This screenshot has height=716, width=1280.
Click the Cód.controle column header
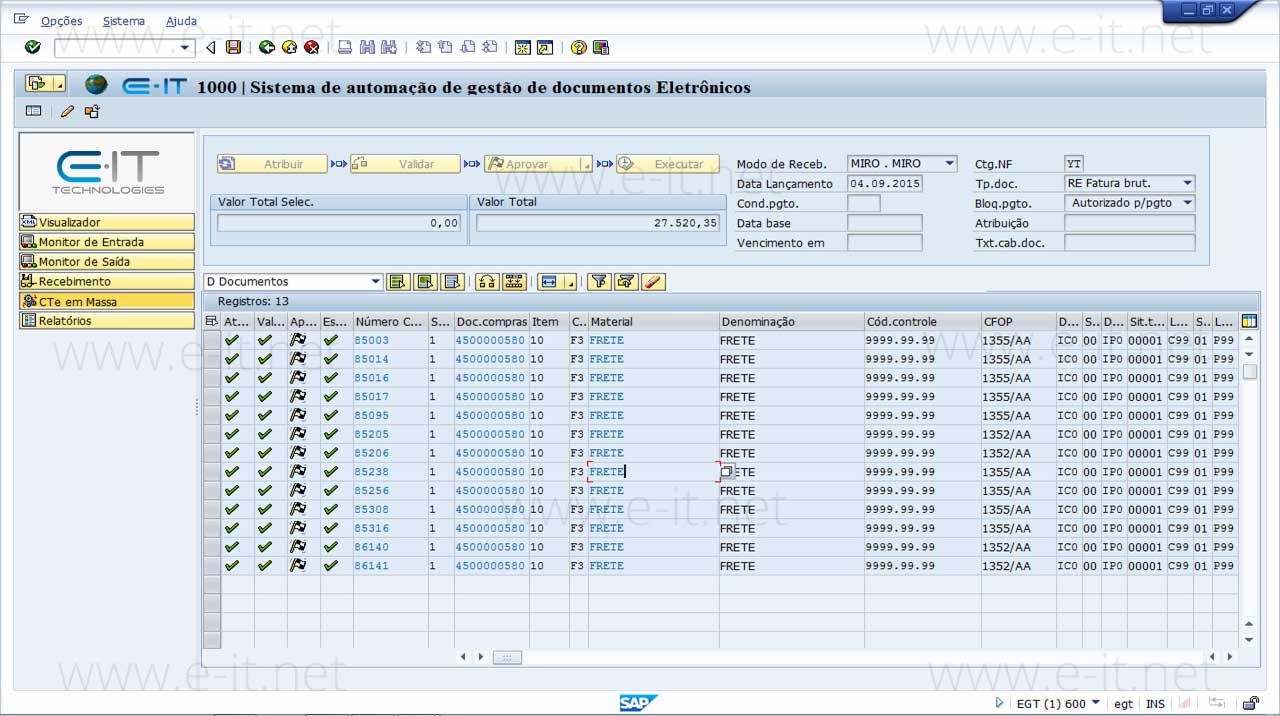pyautogui.click(x=923, y=322)
